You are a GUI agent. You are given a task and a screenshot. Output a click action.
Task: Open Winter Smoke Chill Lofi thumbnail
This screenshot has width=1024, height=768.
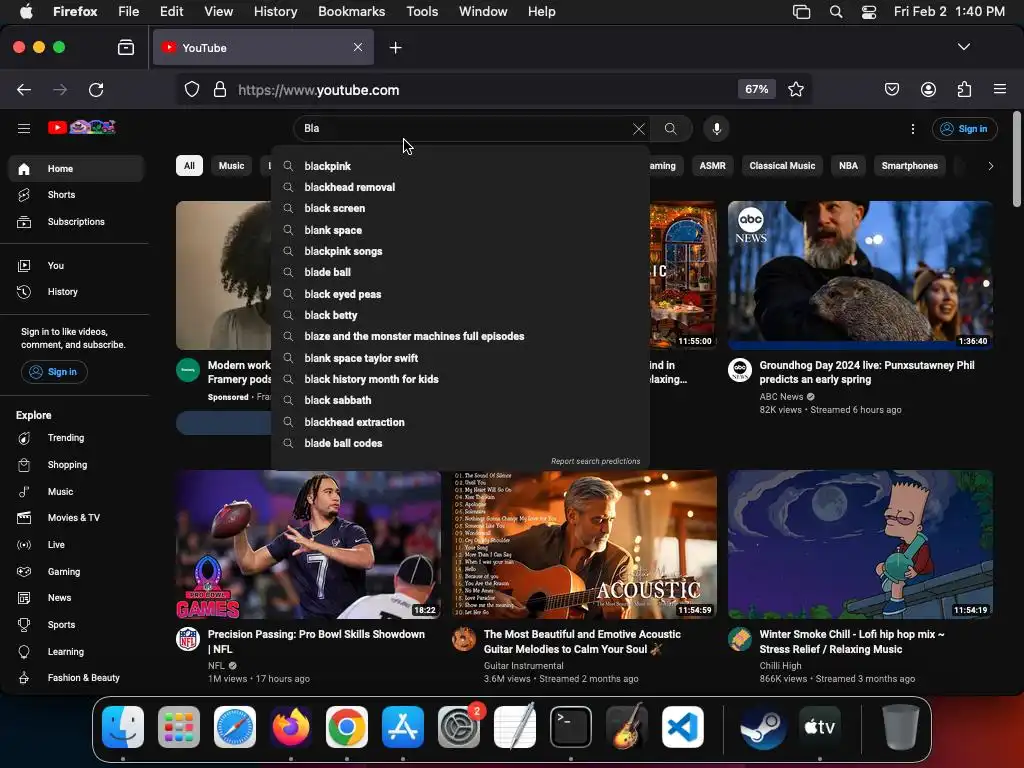860,545
